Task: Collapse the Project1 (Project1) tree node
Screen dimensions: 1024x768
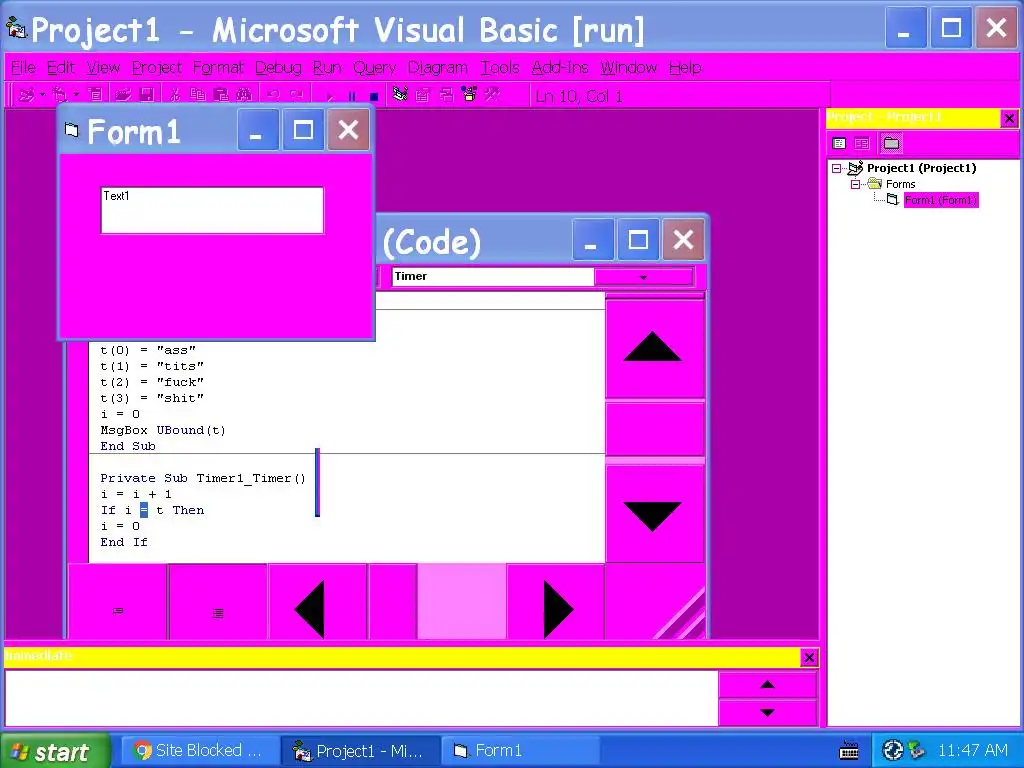Action: click(x=837, y=168)
